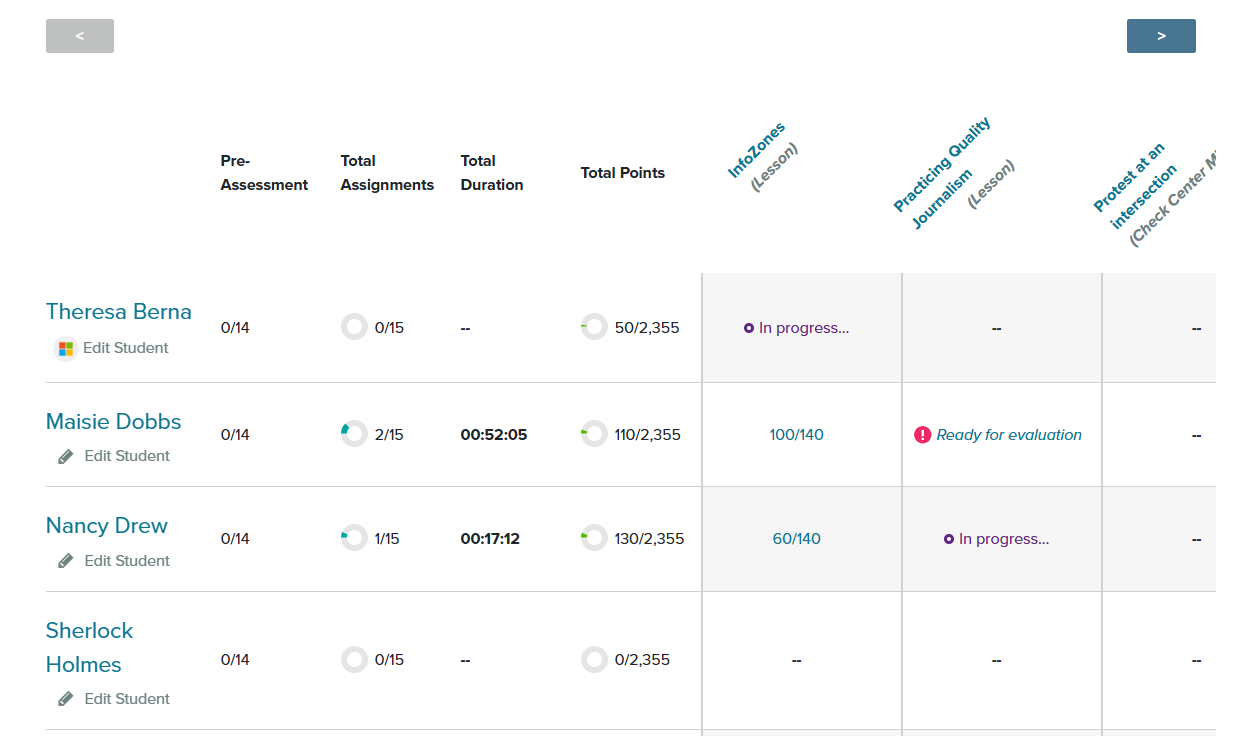Click the pencil icon under Sherlock Holmes
This screenshot has height=736, width=1239.
[66, 699]
